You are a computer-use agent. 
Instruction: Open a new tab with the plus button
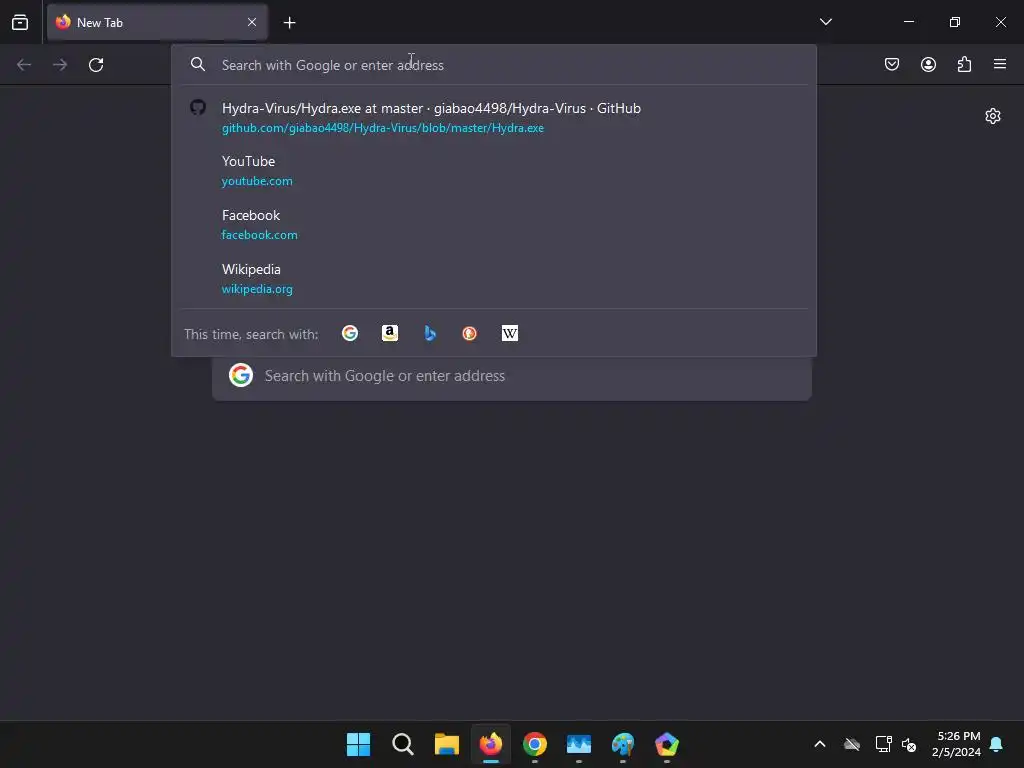[x=289, y=23]
